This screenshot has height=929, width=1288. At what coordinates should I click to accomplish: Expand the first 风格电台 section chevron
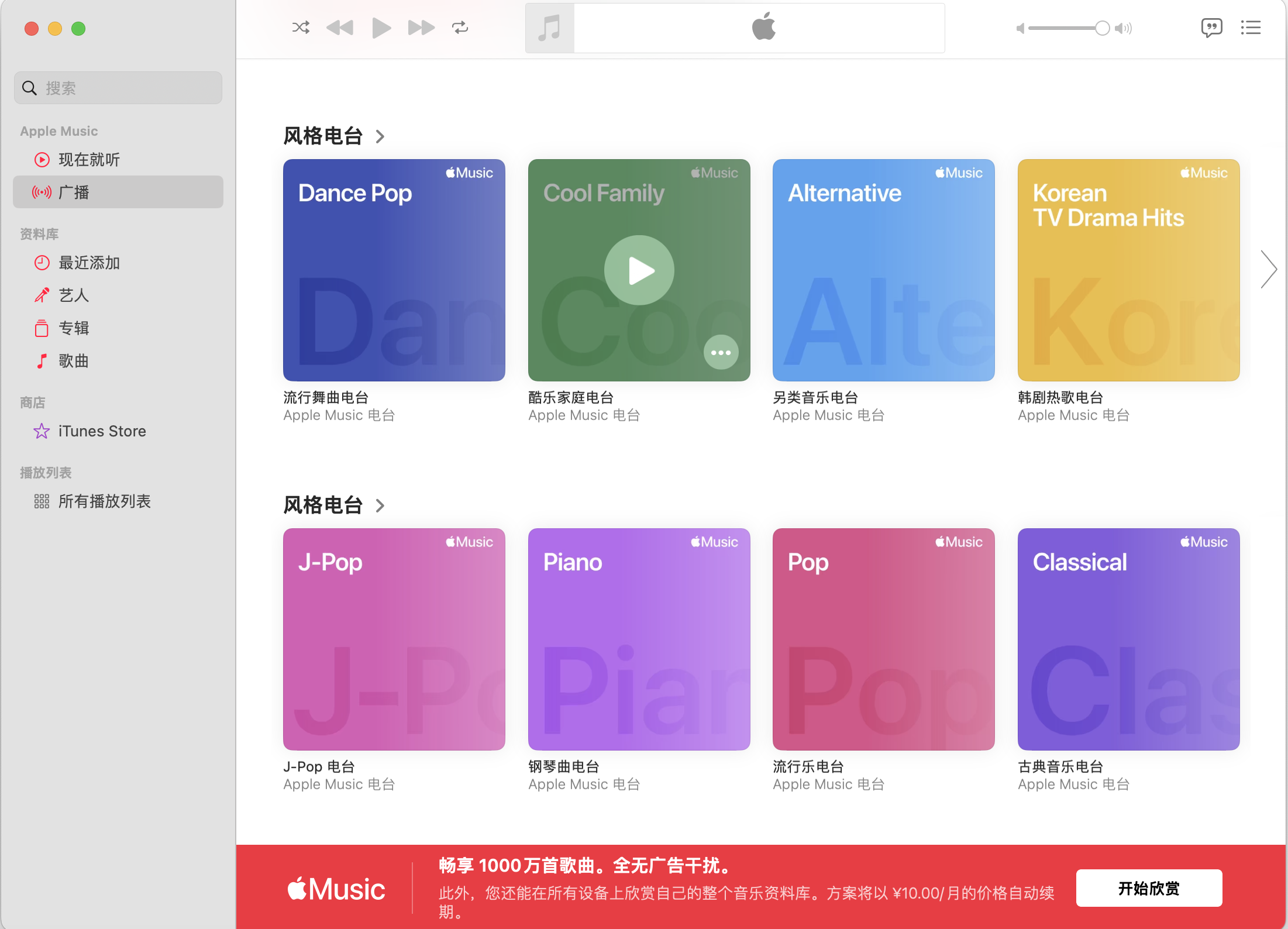(380, 136)
